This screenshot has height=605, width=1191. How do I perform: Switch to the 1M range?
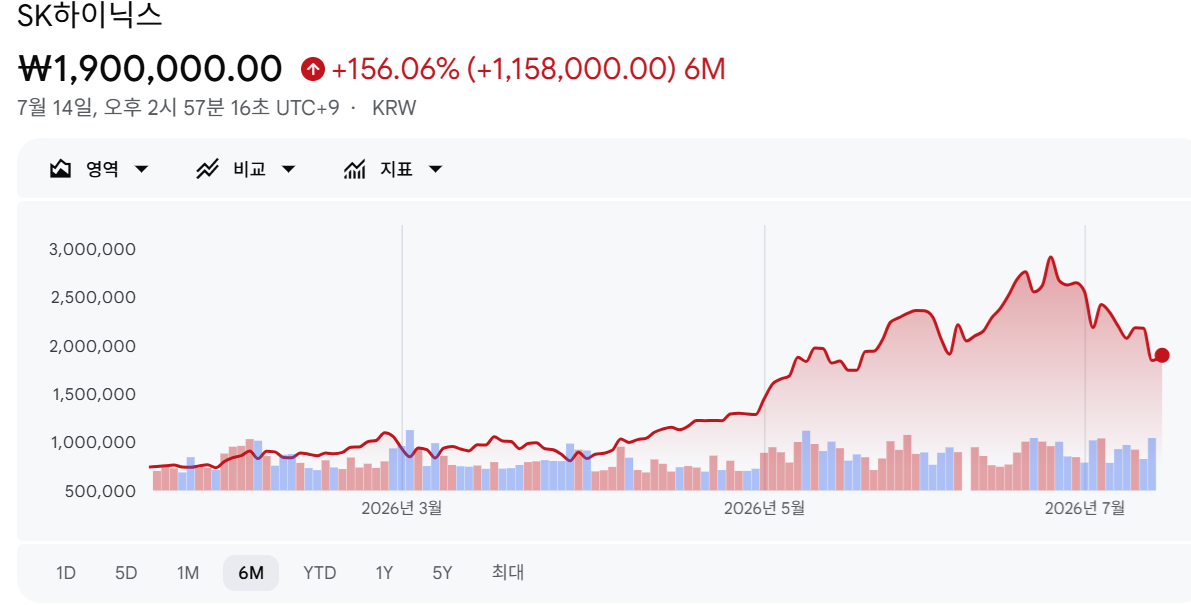point(188,573)
